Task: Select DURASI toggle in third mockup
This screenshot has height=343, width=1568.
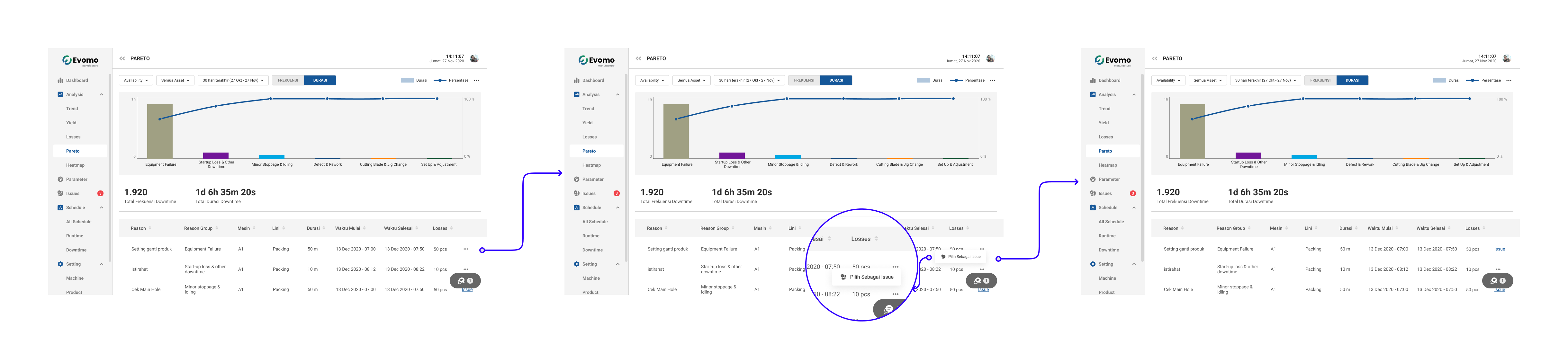Action: (x=1353, y=80)
